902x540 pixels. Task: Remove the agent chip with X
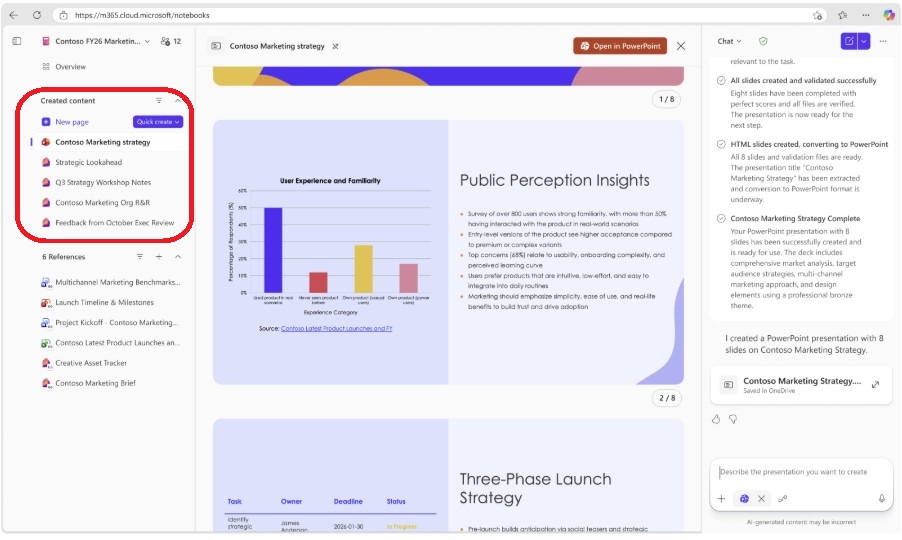761,499
